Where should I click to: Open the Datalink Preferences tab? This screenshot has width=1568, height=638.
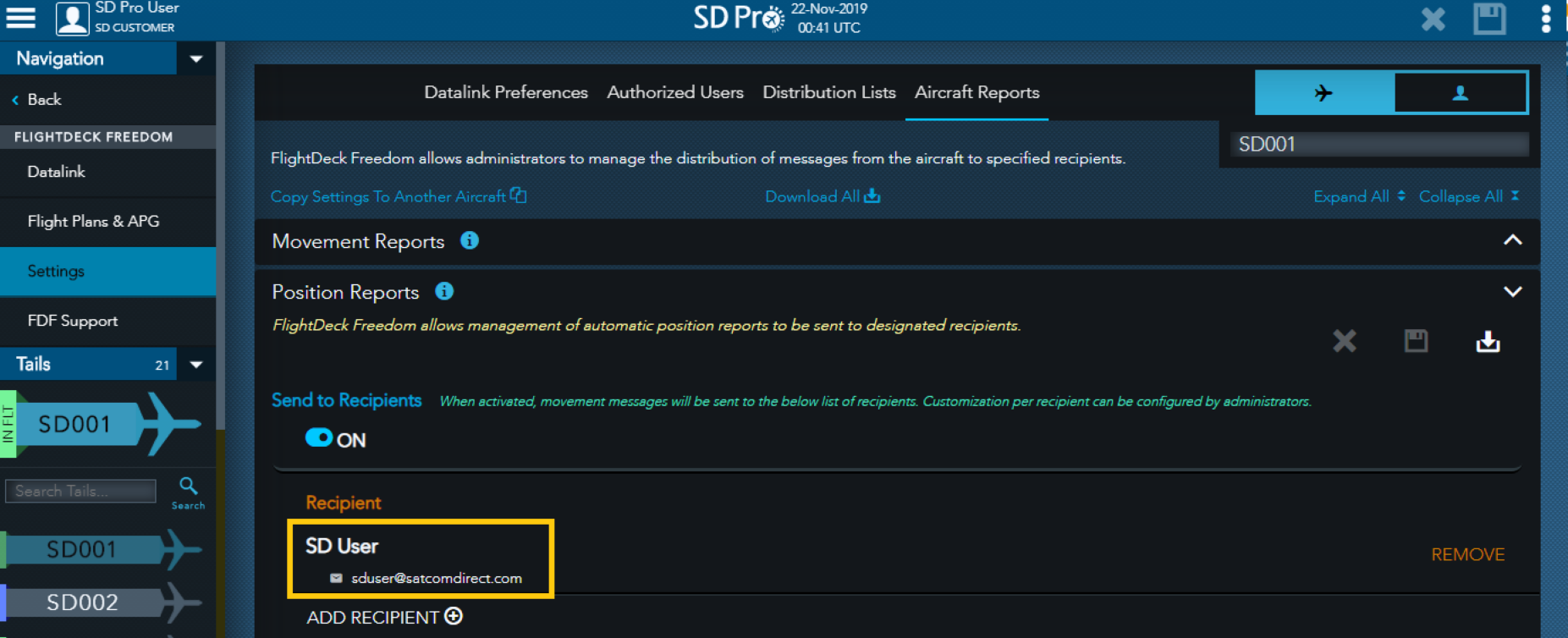(506, 92)
